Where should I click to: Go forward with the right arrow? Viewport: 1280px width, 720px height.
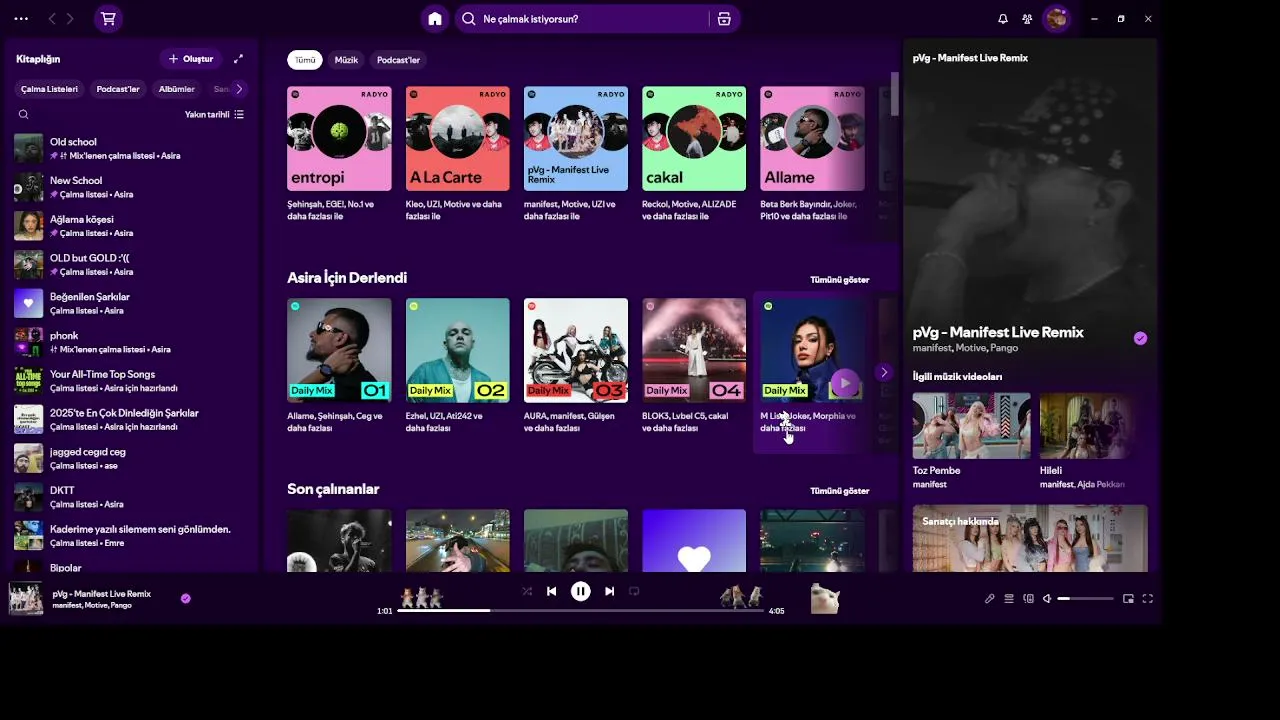click(x=70, y=19)
